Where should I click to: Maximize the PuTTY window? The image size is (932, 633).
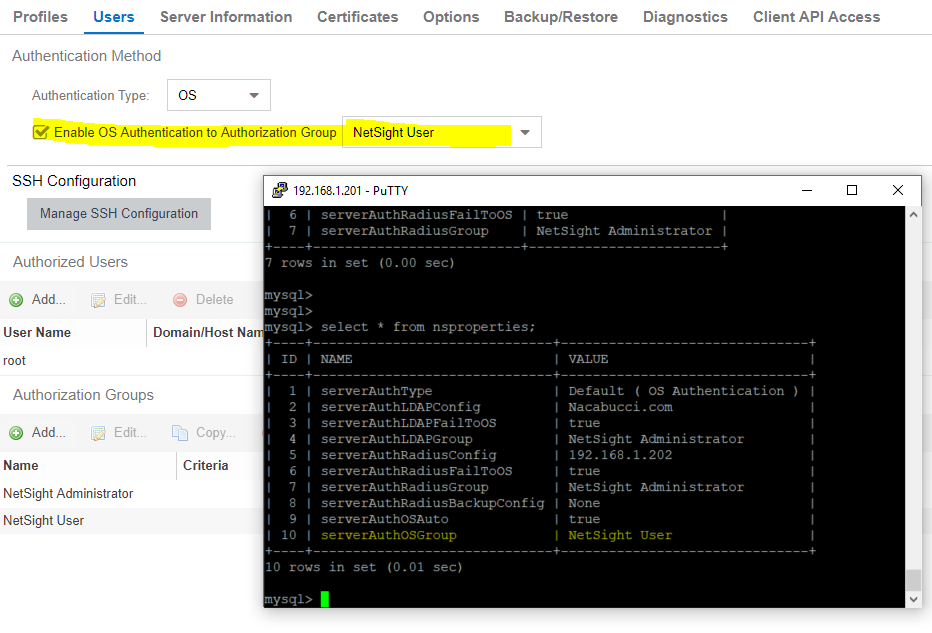click(x=852, y=190)
